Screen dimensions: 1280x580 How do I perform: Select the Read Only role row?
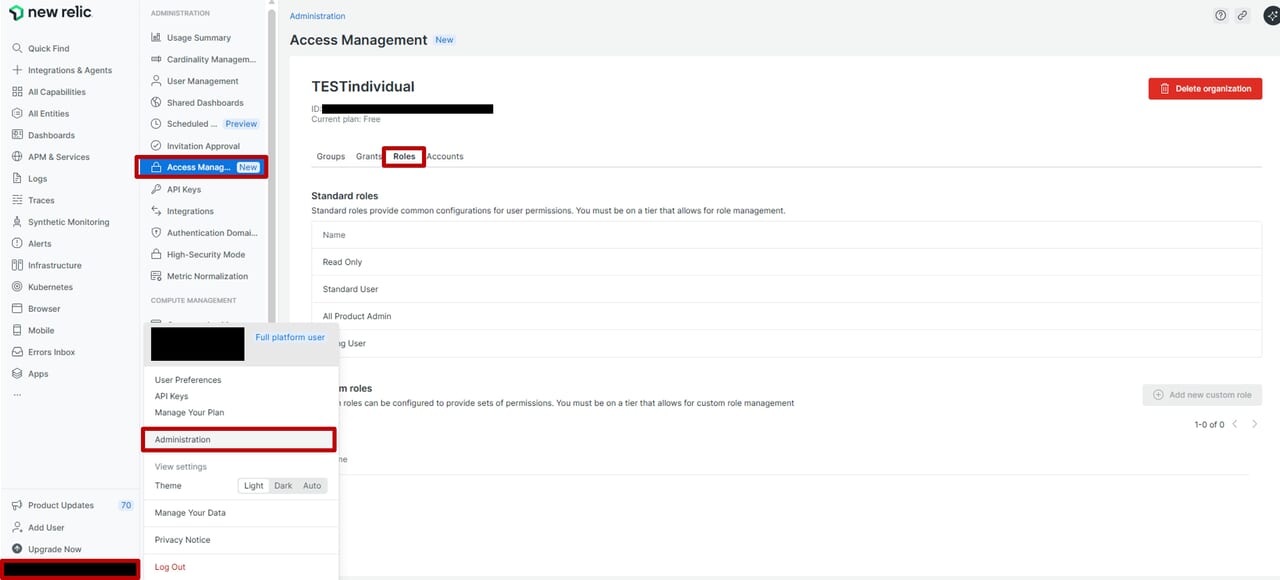(x=342, y=262)
